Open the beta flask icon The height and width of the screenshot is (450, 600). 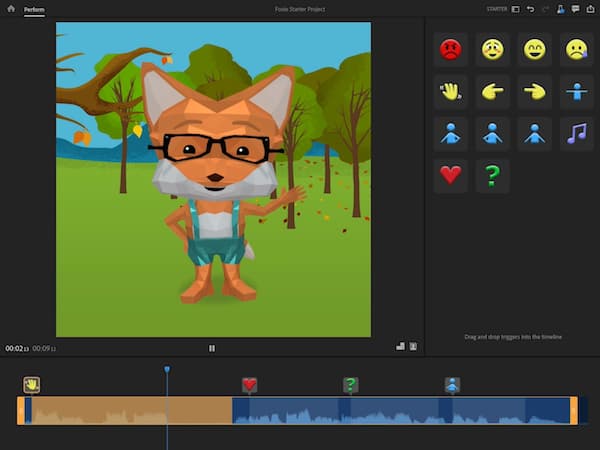(561, 9)
